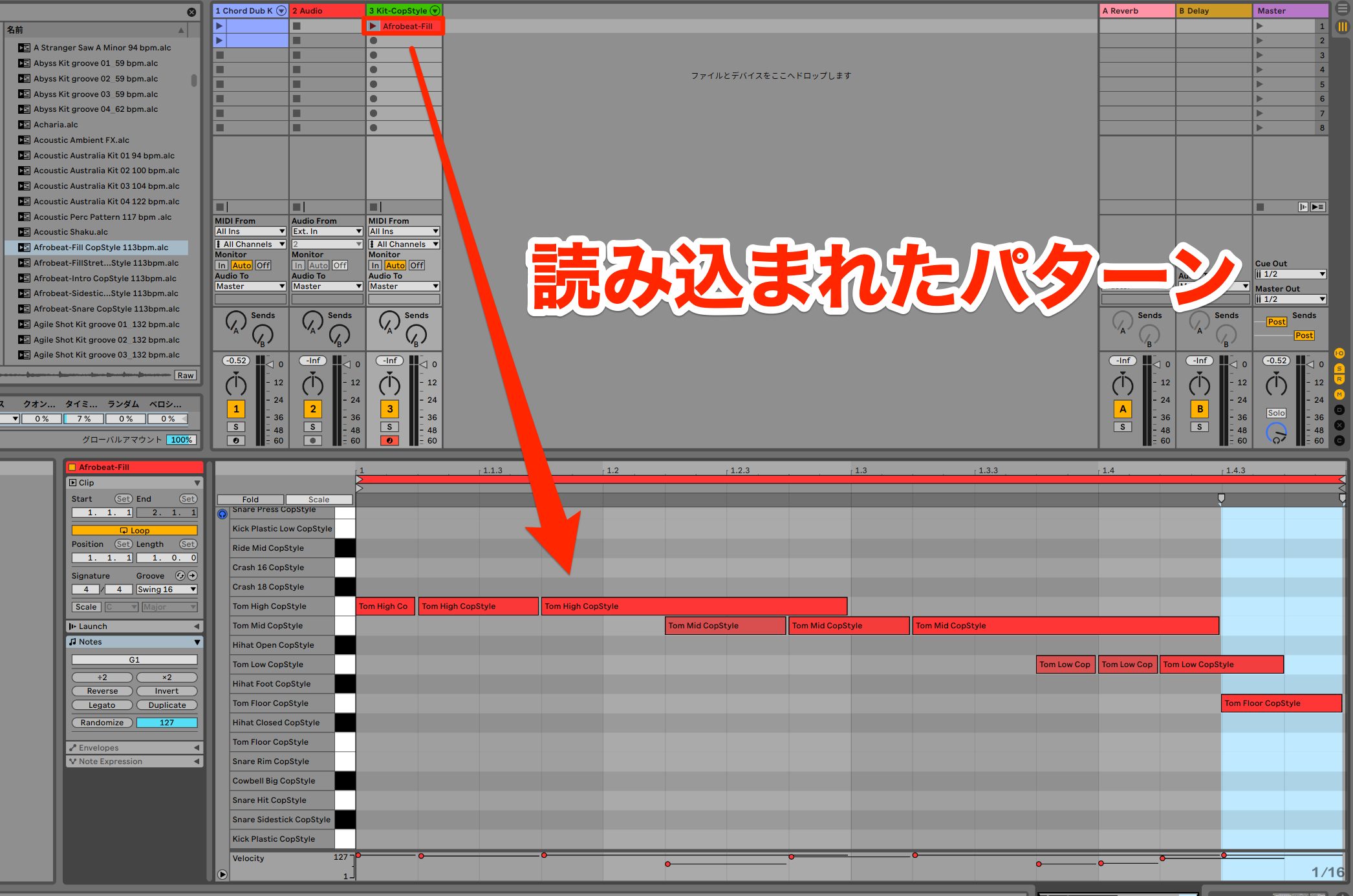Click the play button beside the Velocity lane
The image size is (1353, 896).
(222, 875)
